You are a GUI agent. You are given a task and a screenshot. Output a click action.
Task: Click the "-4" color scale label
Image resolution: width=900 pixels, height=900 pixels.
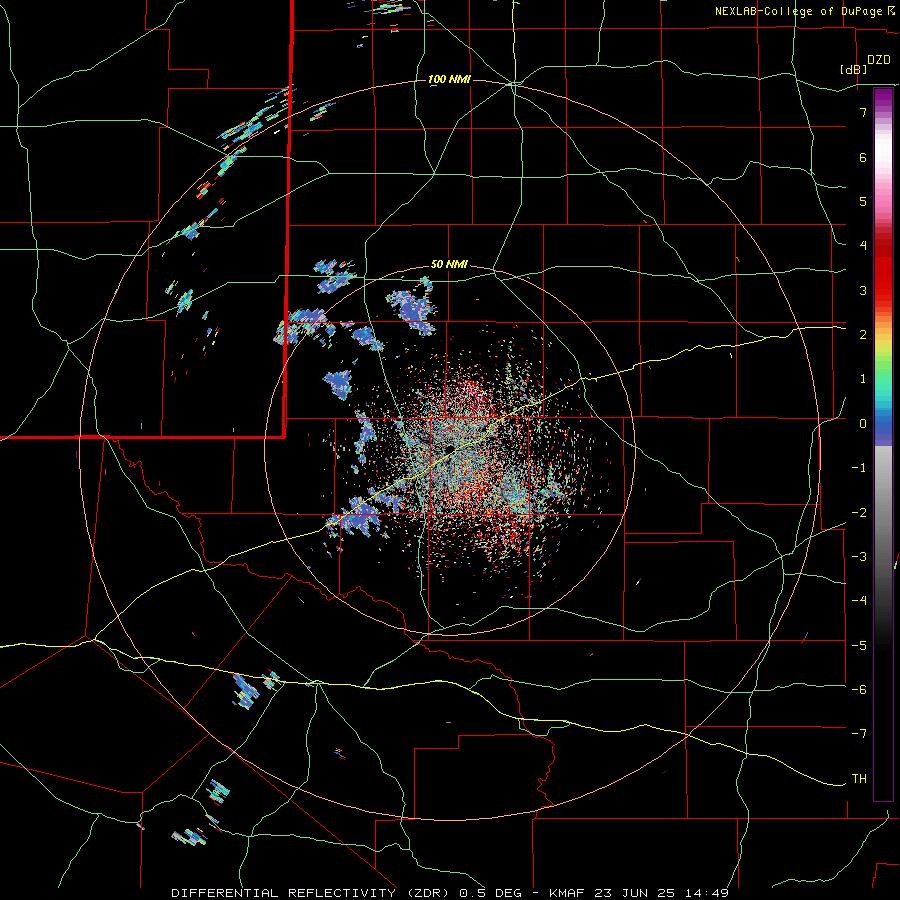pyautogui.click(x=859, y=601)
